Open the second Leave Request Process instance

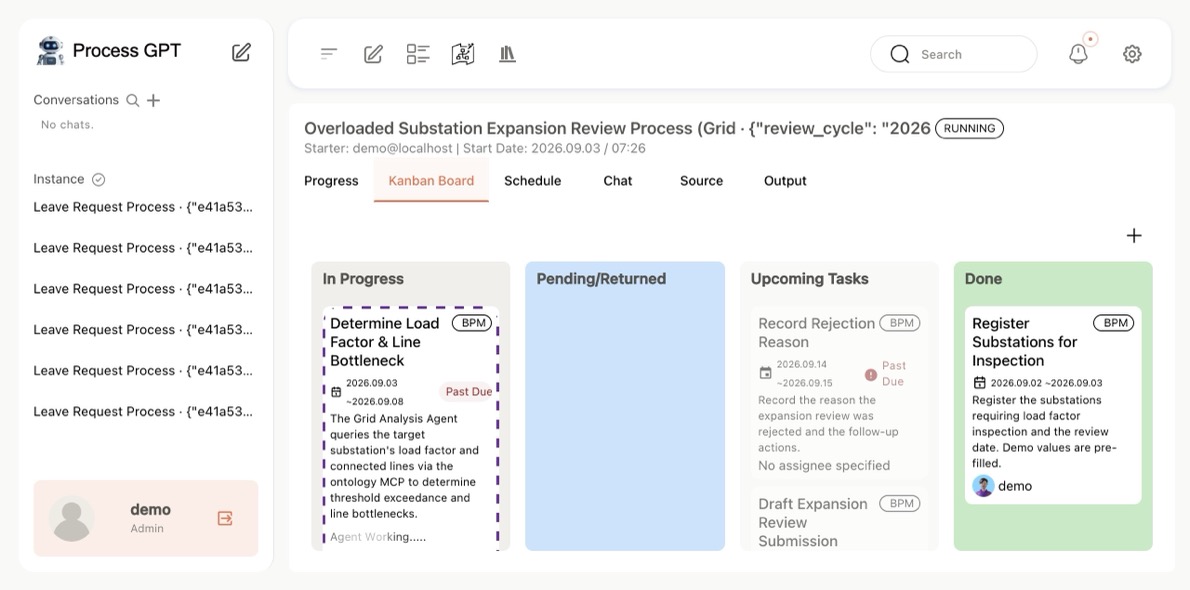point(143,248)
